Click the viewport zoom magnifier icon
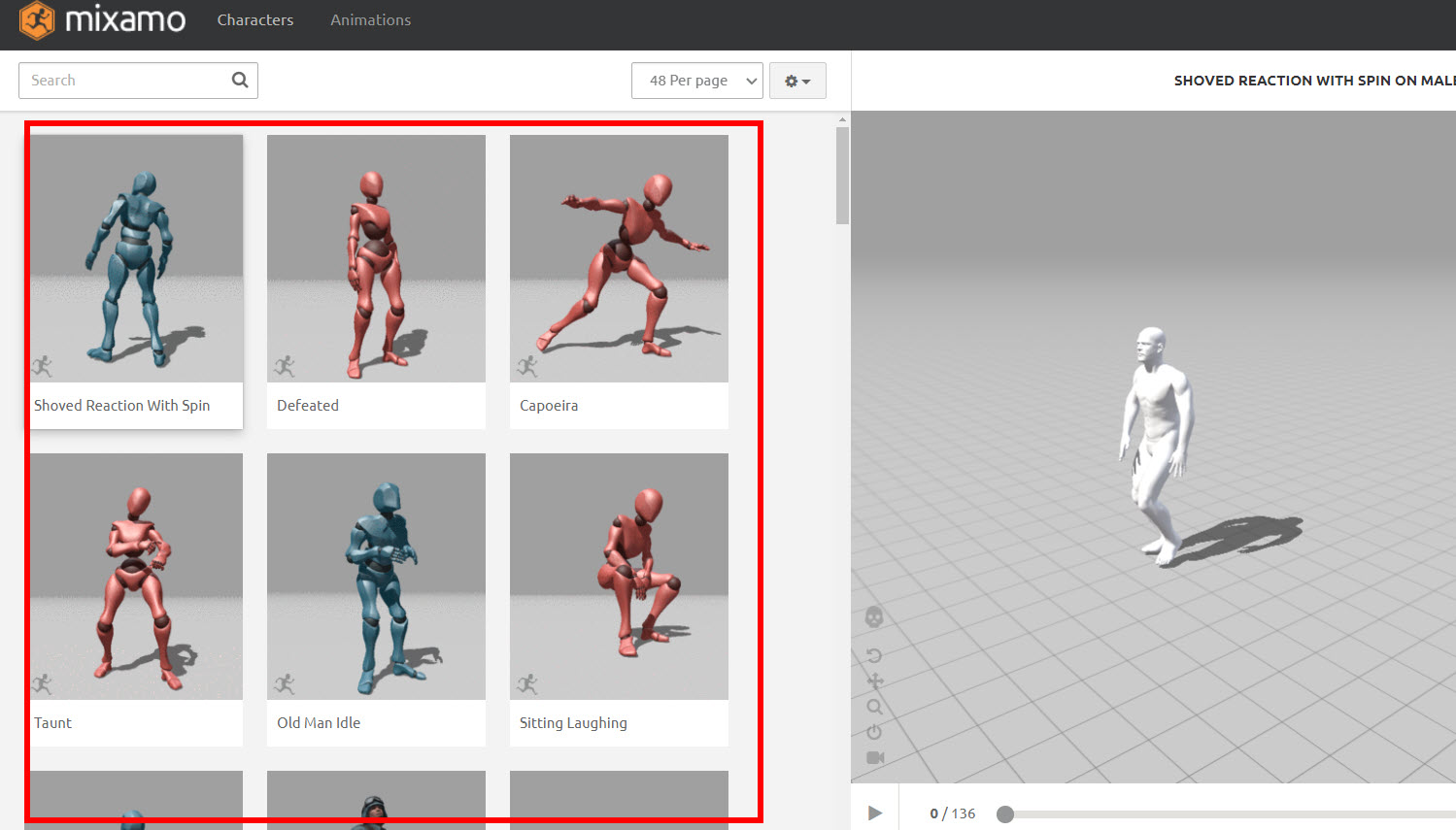The height and width of the screenshot is (830, 1456). [x=875, y=707]
